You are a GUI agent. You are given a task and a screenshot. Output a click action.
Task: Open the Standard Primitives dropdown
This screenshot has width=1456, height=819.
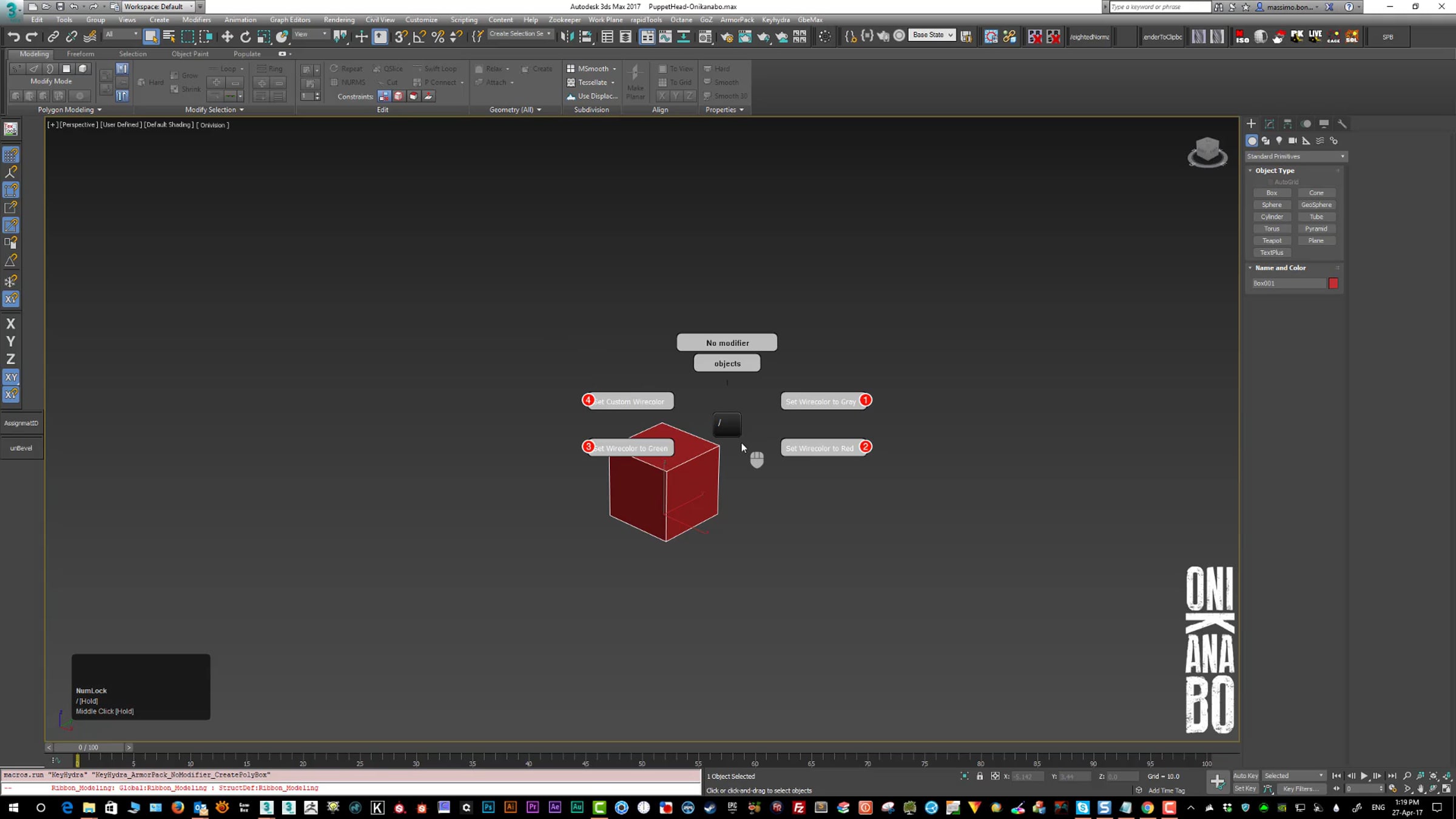click(x=1296, y=157)
